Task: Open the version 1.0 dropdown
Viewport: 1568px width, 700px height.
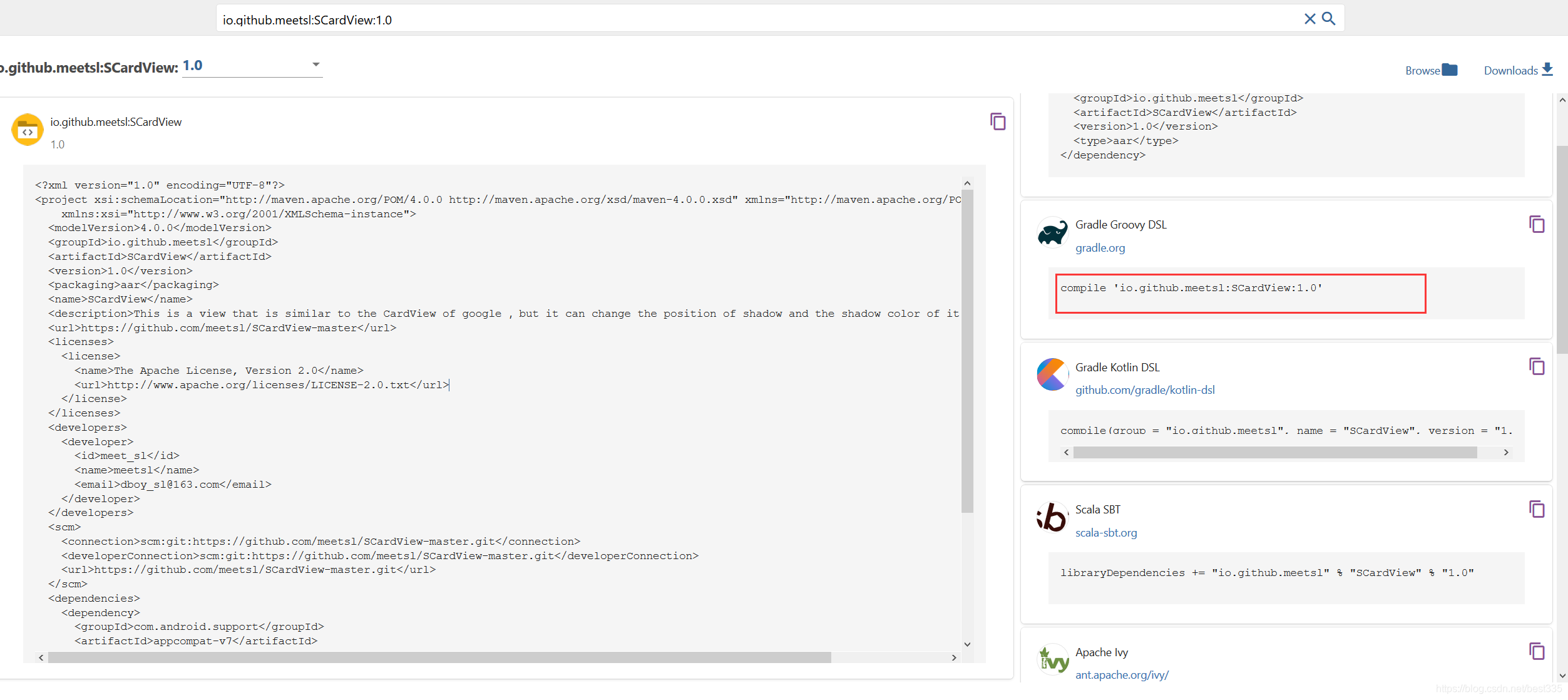Action: 252,66
